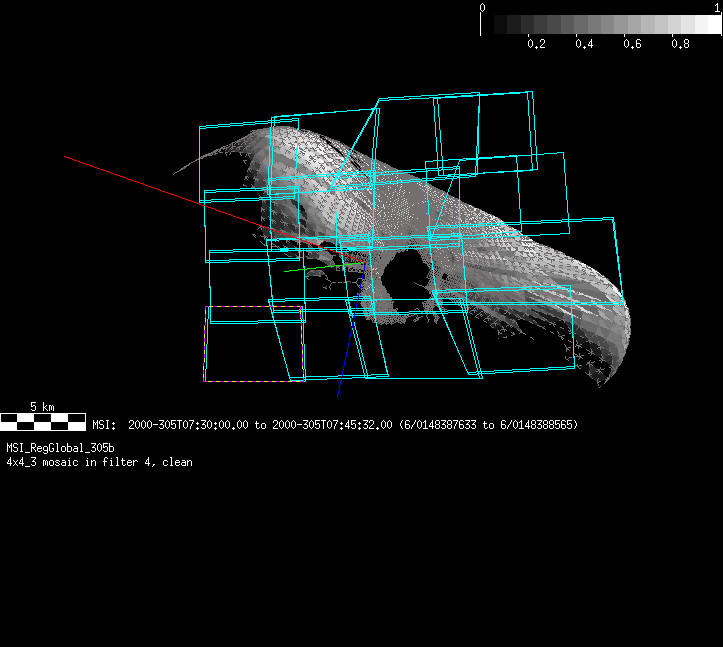Click the '4x4_3 mosaic in filter 4, clean' text
The height and width of the screenshot is (647, 723).
[99, 462]
